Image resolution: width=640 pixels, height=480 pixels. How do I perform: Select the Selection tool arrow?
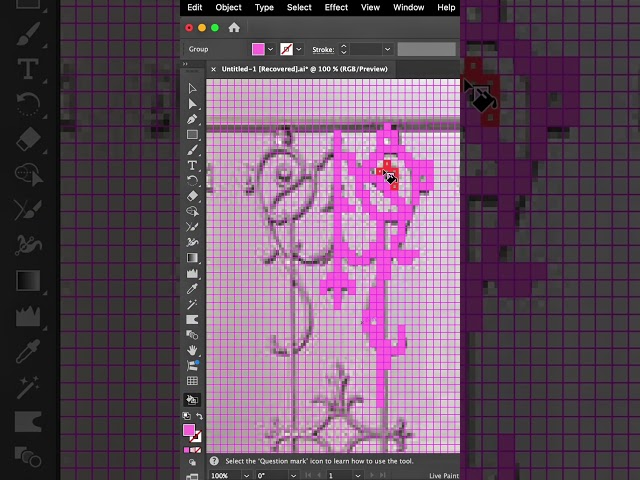[192, 89]
